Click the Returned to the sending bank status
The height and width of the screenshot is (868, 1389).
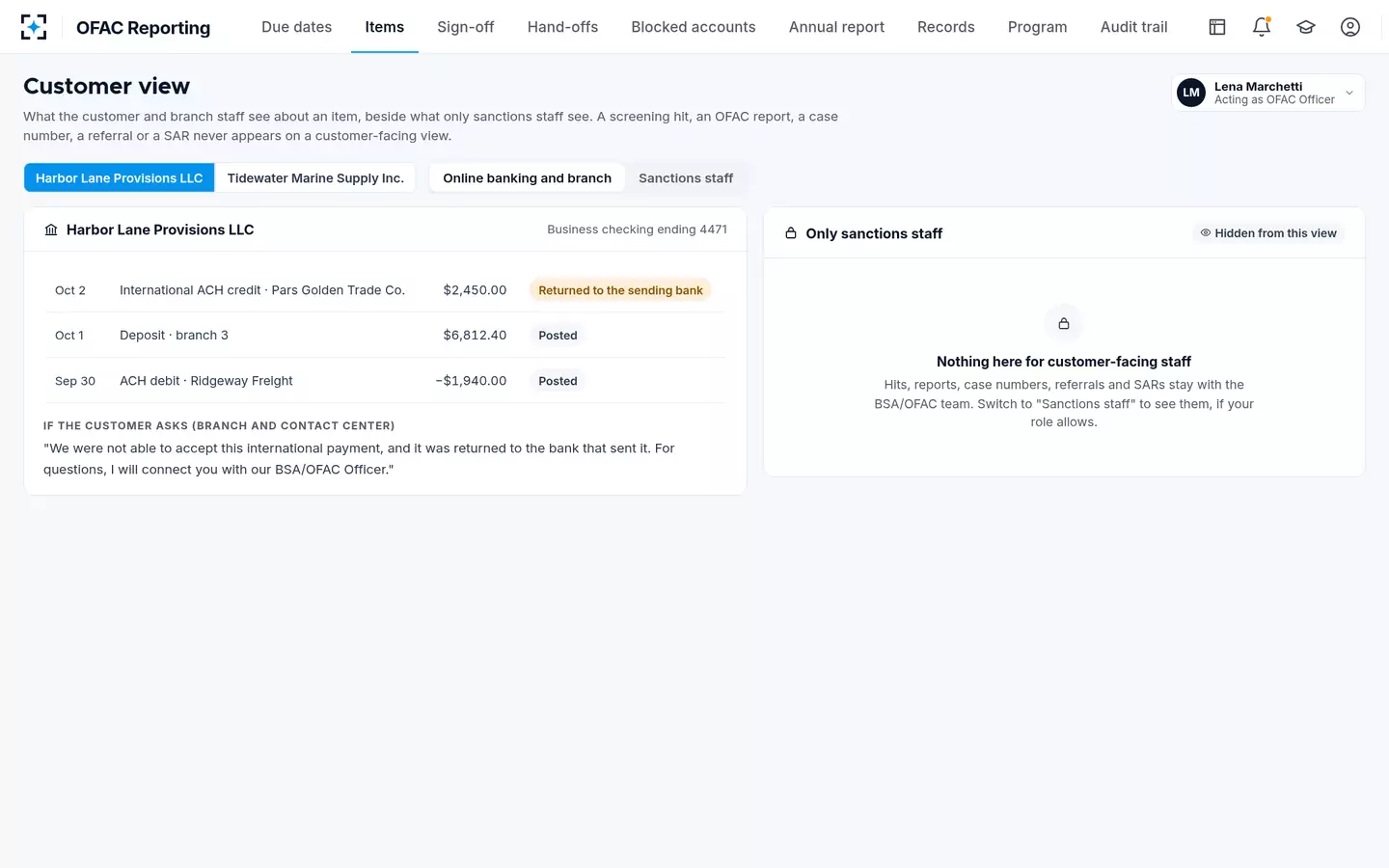[620, 290]
